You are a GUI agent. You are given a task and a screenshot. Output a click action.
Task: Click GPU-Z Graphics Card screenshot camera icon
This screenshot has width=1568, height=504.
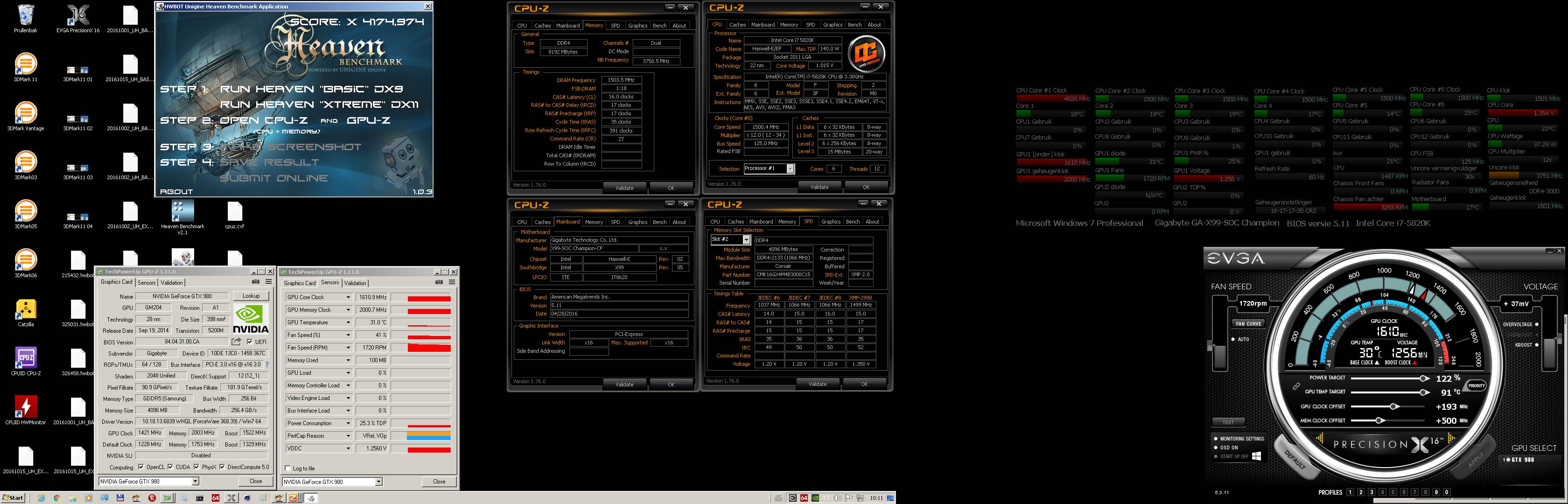pyautogui.click(x=256, y=282)
